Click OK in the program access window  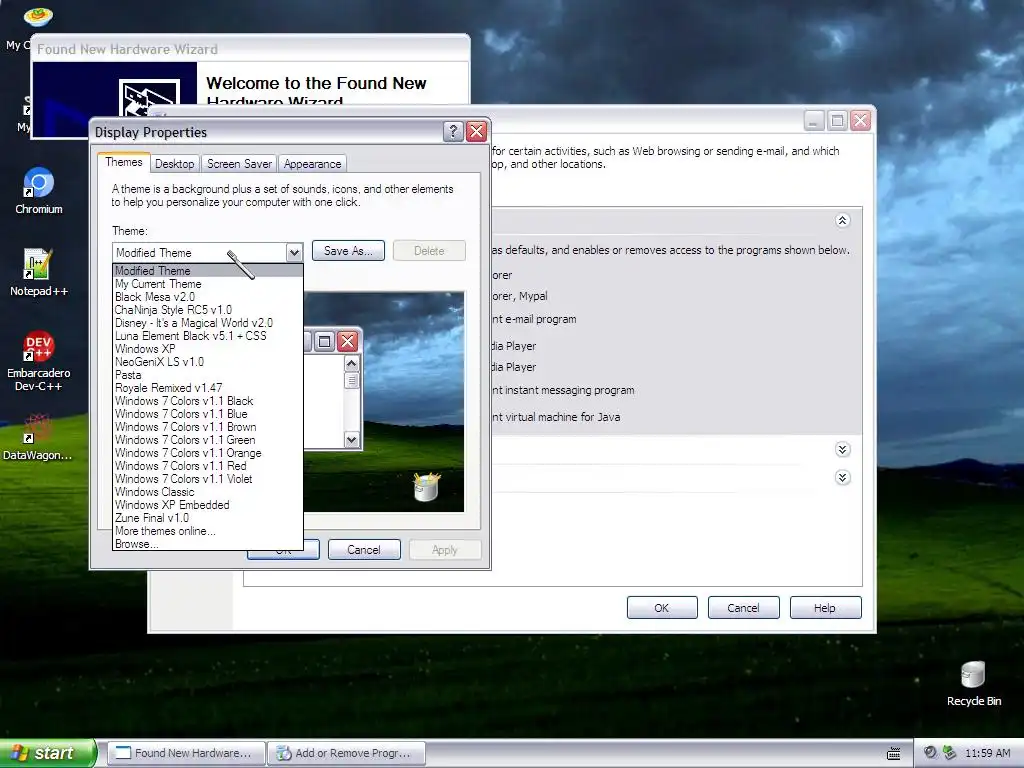click(x=662, y=607)
